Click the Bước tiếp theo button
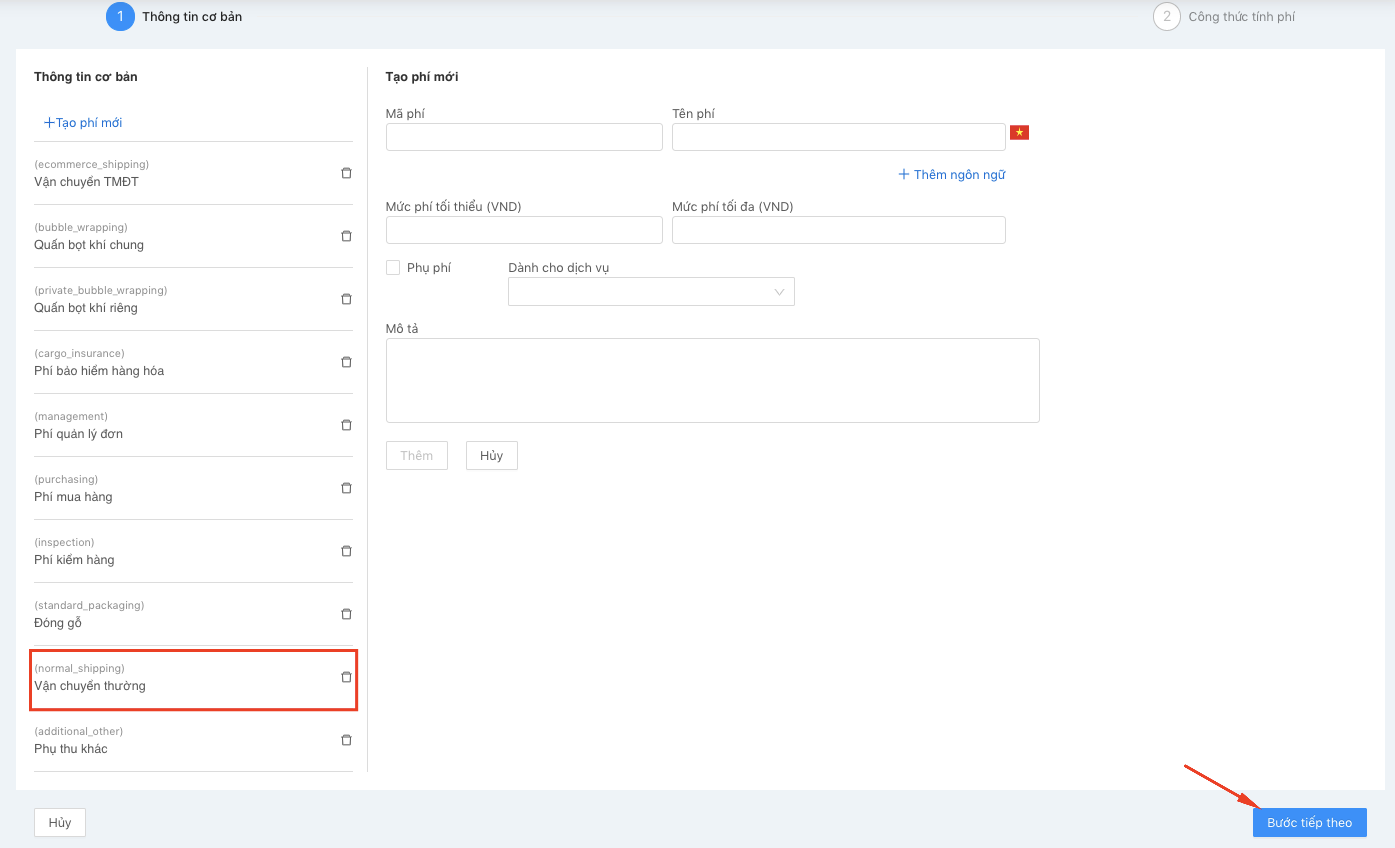The height and width of the screenshot is (848, 1395). tap(1309, 822)
